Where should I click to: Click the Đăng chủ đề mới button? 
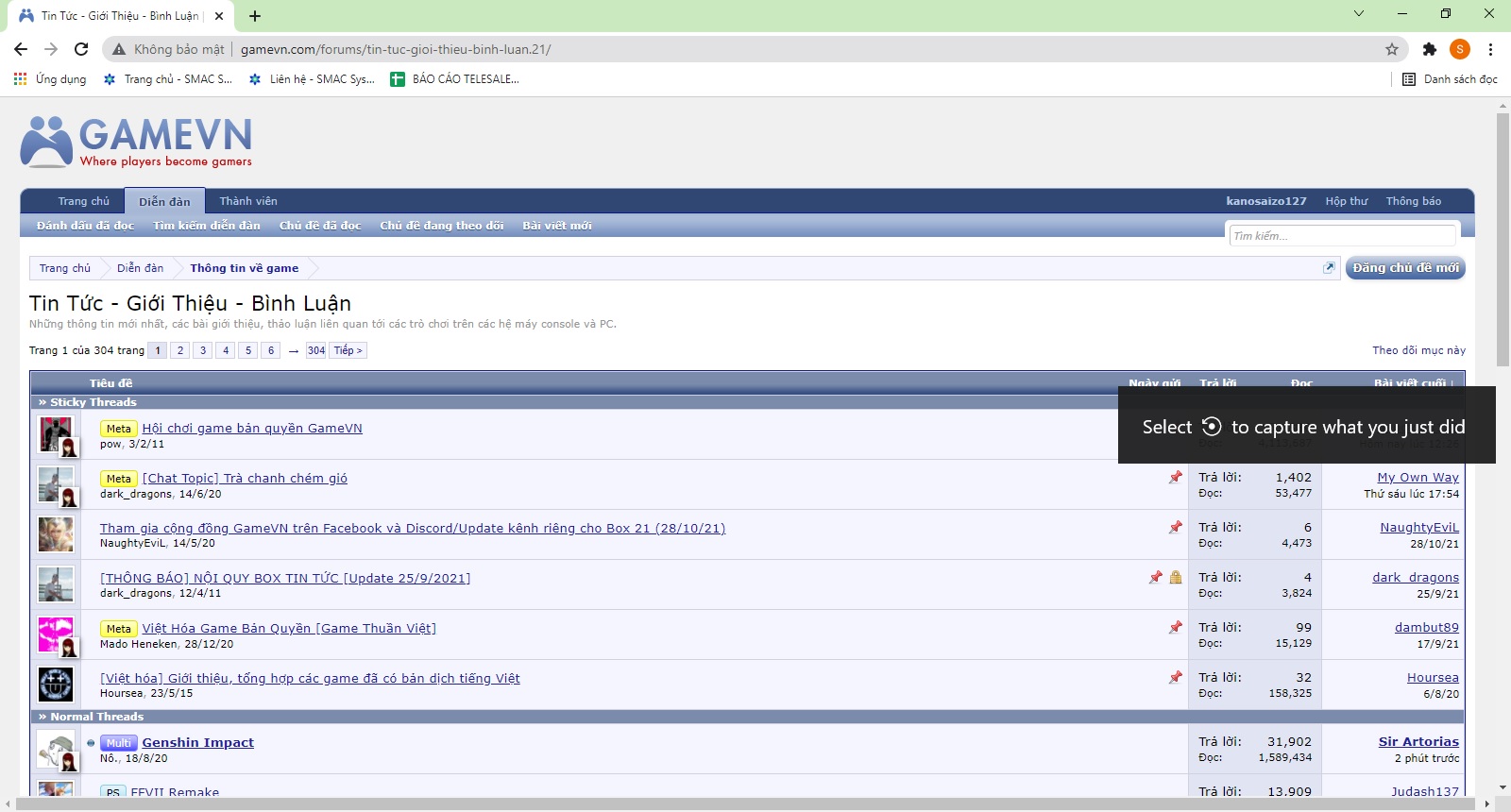[1405, 268]
